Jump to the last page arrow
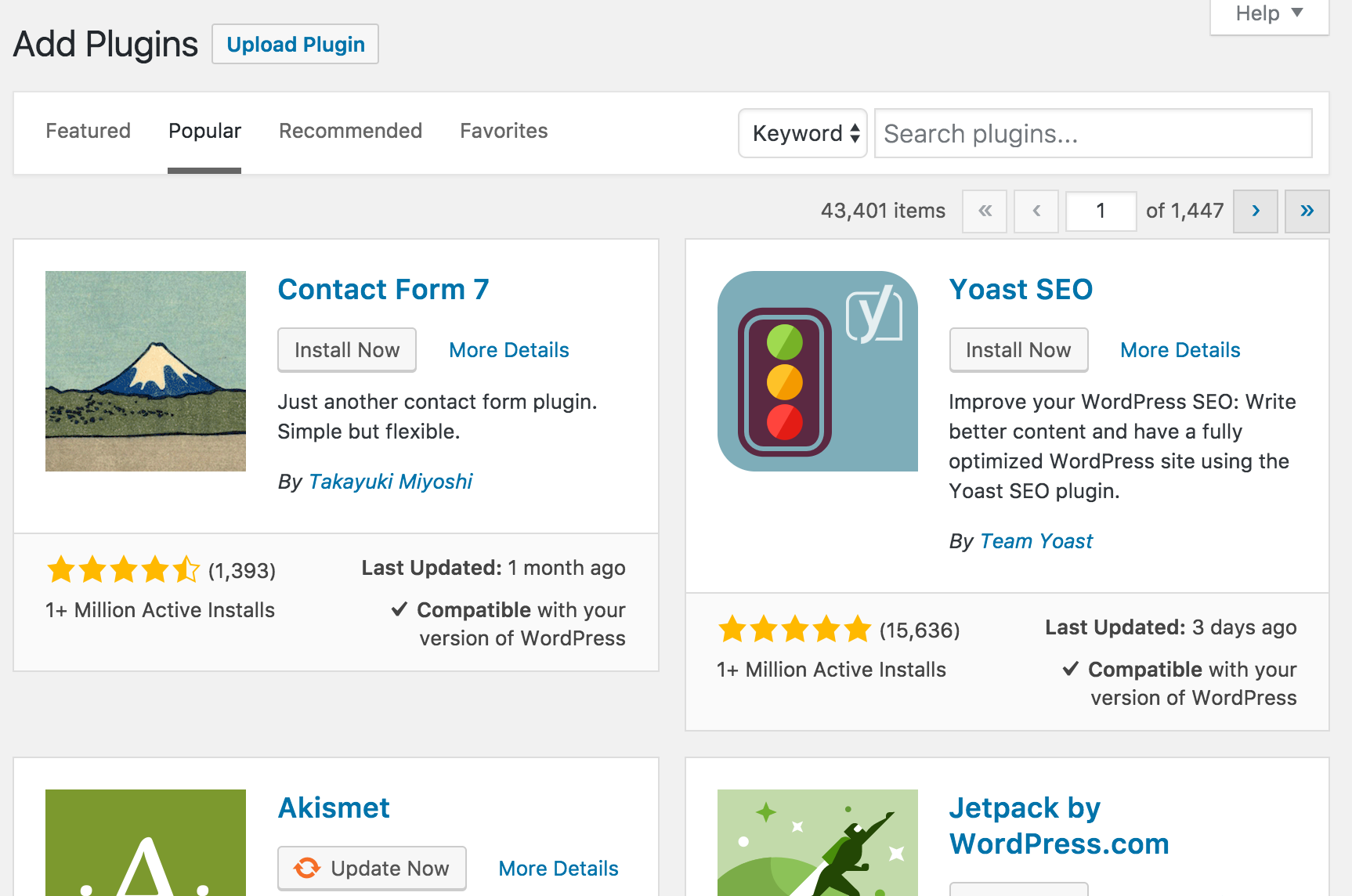Viewport: 1352px width, 896px height. click(x=1307, y=211)
